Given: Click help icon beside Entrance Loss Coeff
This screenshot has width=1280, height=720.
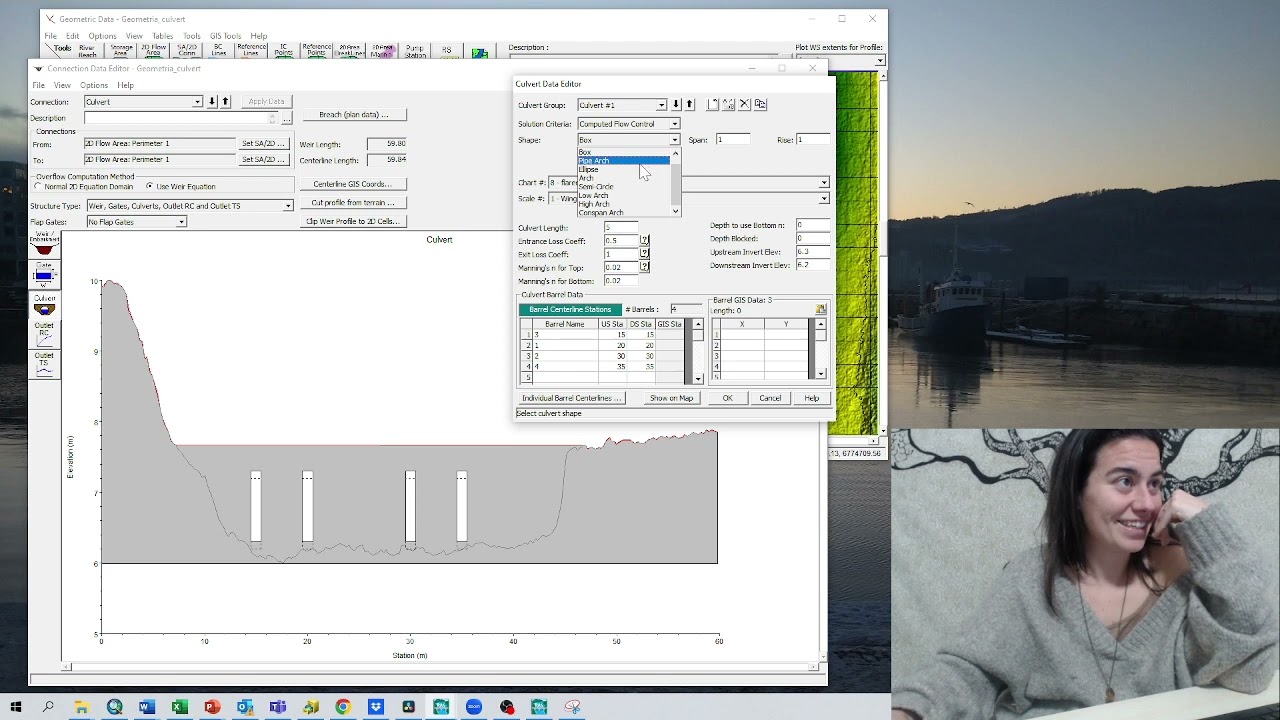Looking at the screenshot, I should pyautogui.click(x=644, y=241).
